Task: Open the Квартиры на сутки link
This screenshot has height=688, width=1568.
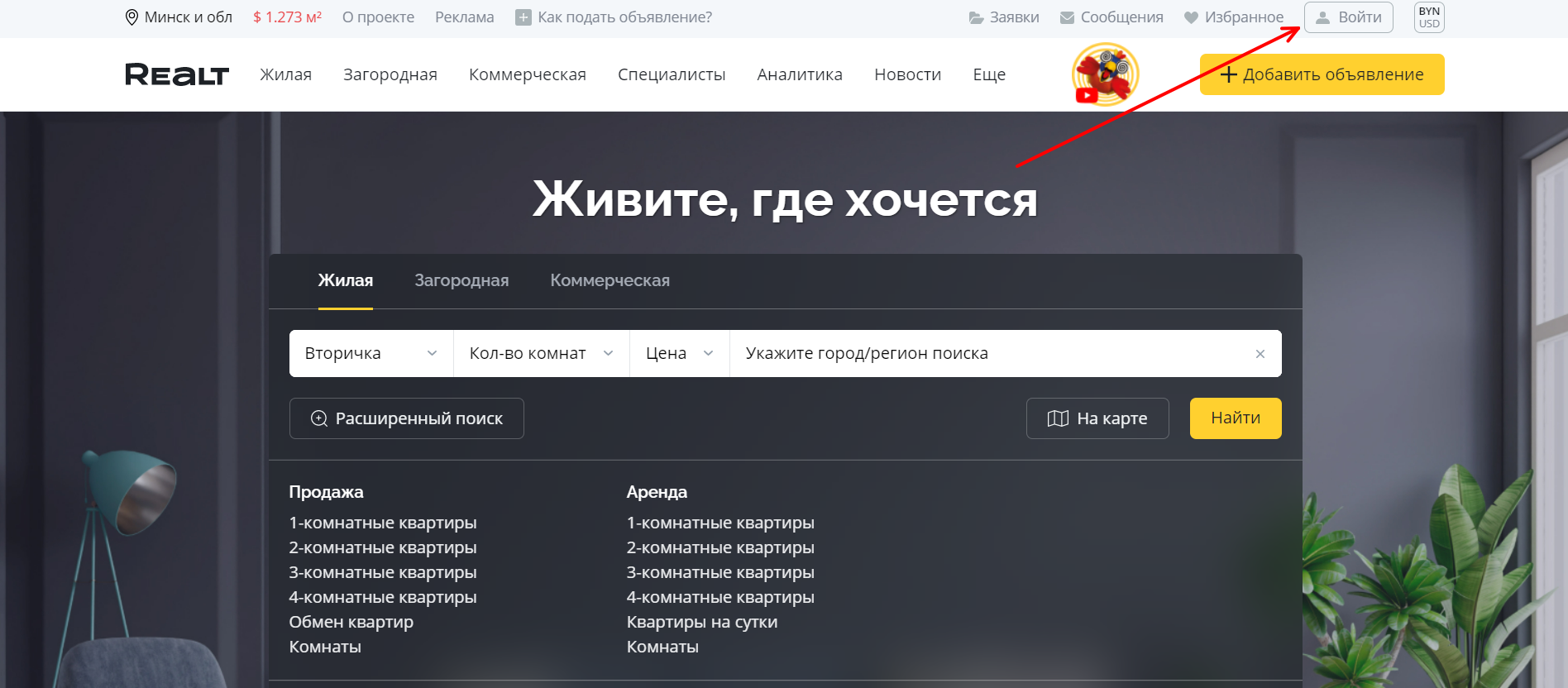Action: click(702, 622)
